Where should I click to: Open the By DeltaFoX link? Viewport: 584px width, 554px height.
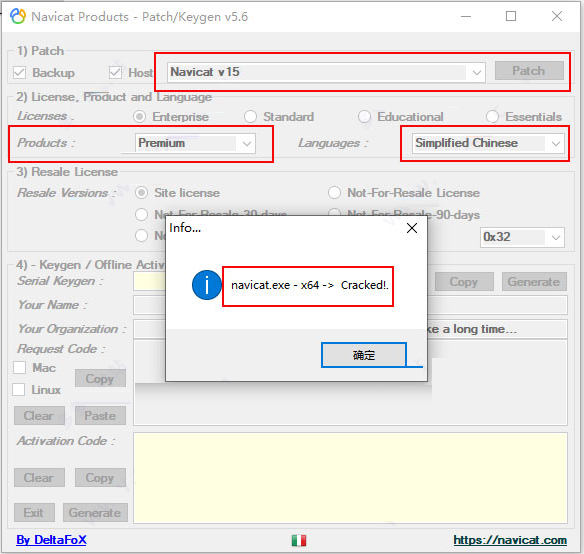[x=51, y=540]
